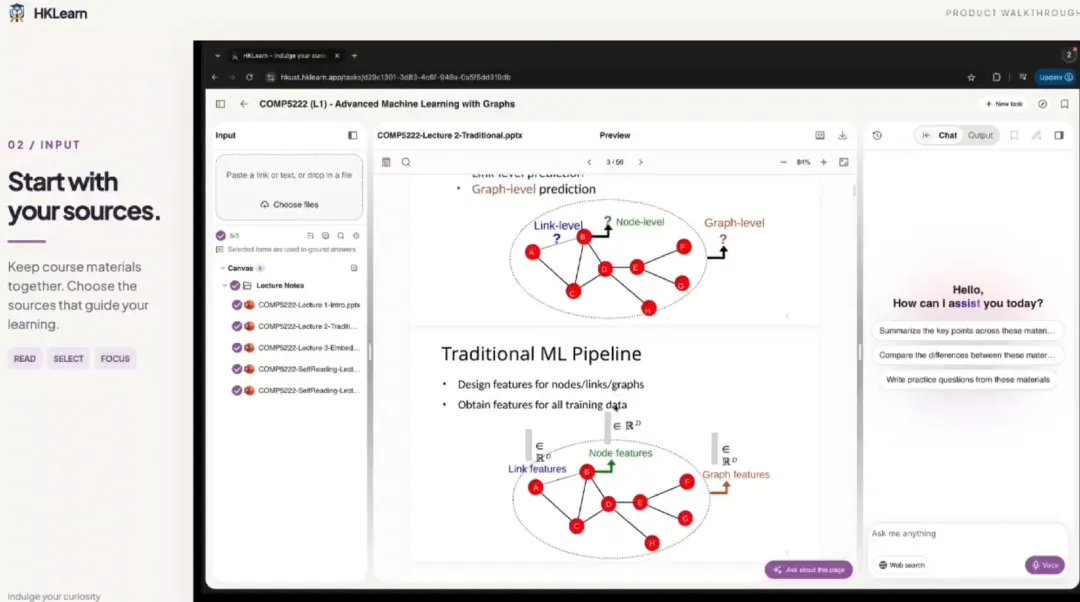Collapse the Input panel with its panel icon
1080x602 pixels.
(x=353, y=136)
